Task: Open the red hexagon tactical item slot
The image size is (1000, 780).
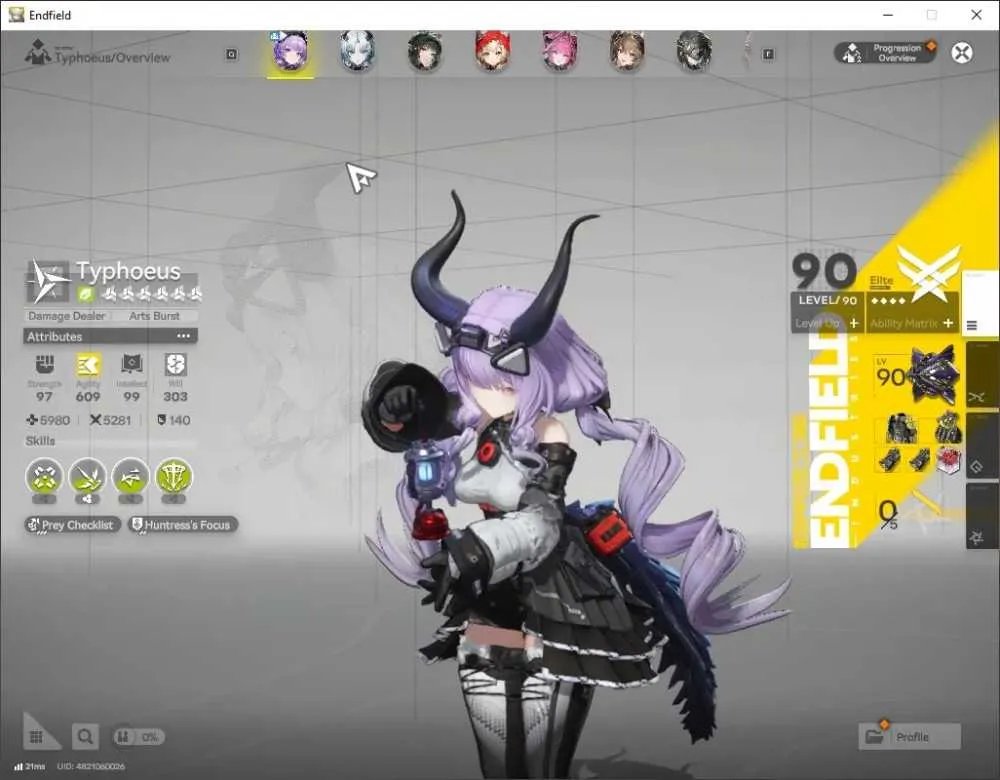Action: (948, 460)
